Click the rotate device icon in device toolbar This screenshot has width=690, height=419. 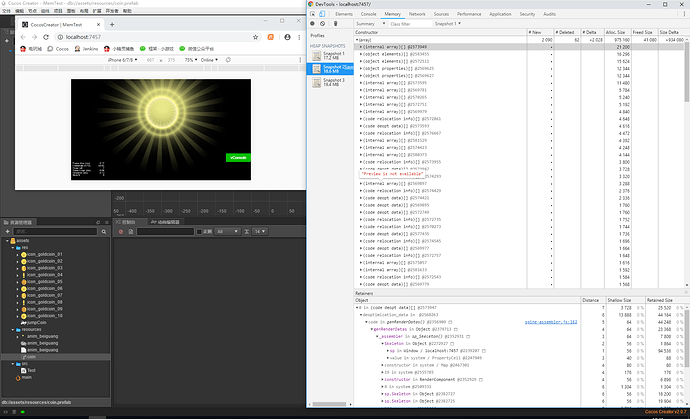pos(229,60)
